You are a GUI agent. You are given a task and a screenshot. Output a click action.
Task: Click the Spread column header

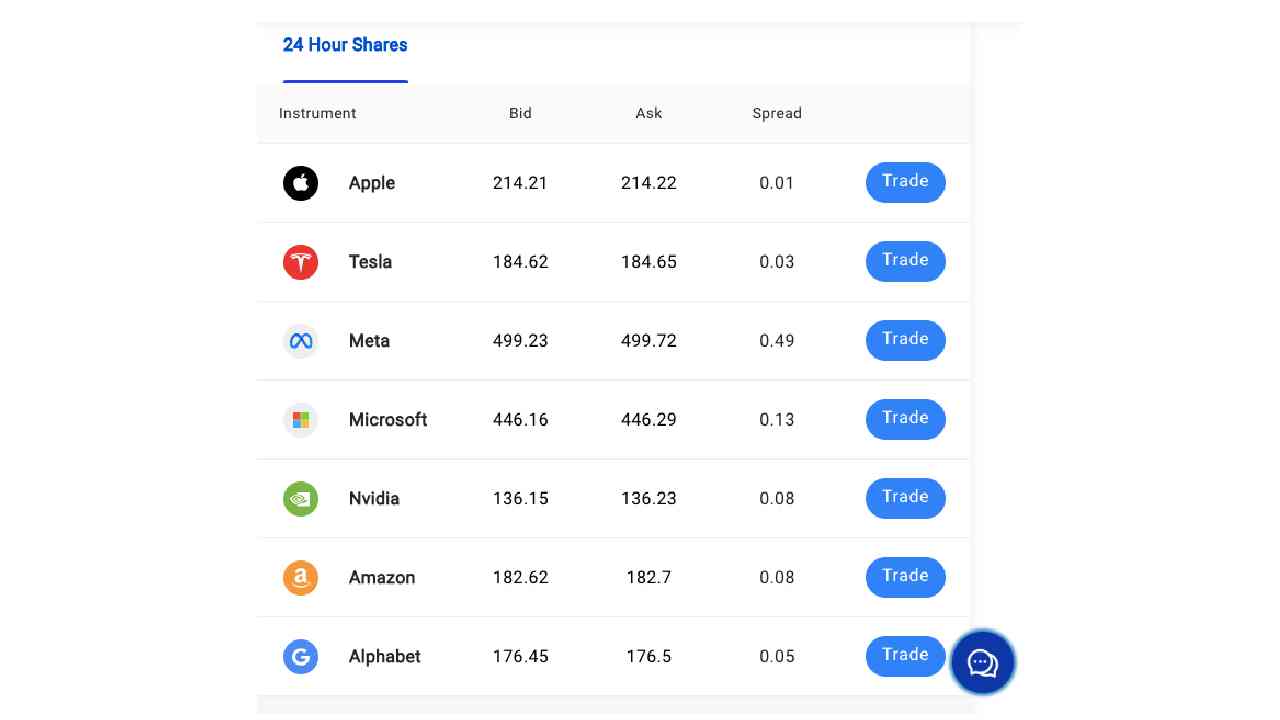pos(777,113)
